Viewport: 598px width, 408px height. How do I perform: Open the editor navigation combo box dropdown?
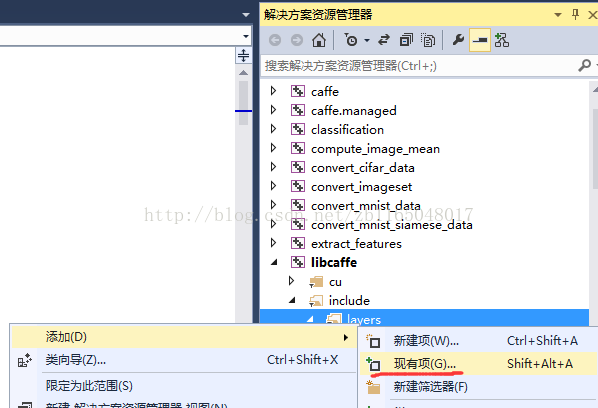pyautogui.click(x=246, y=36)
